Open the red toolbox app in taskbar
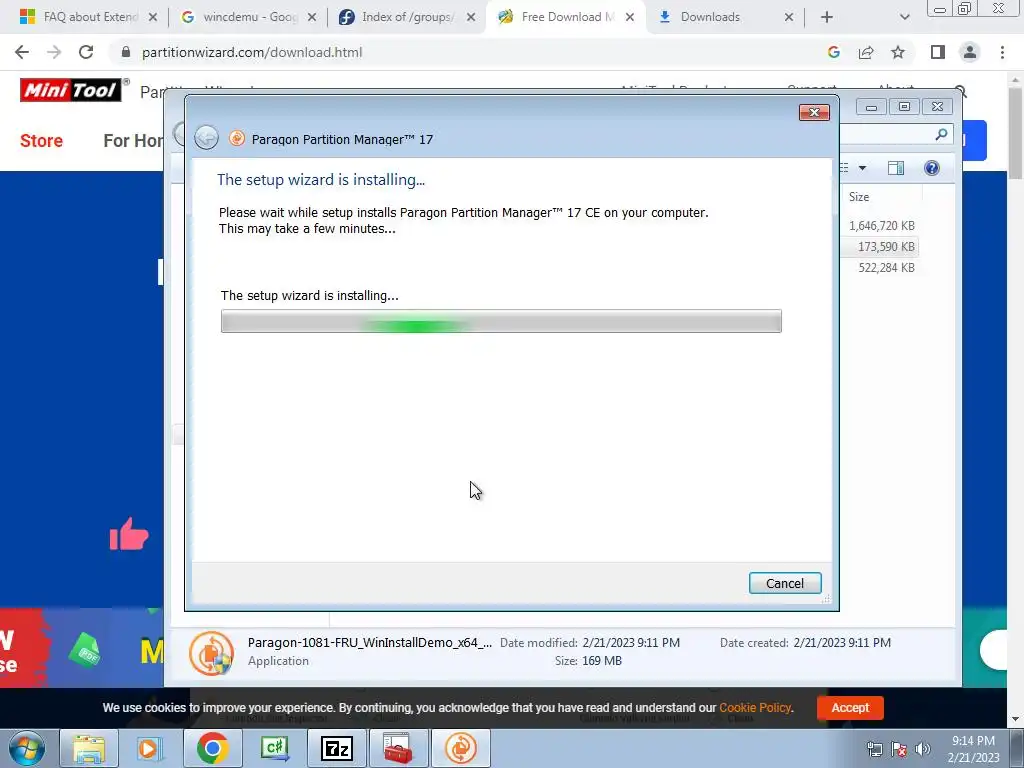This screenshot has height=768, width=1024. tap(398, 748)
